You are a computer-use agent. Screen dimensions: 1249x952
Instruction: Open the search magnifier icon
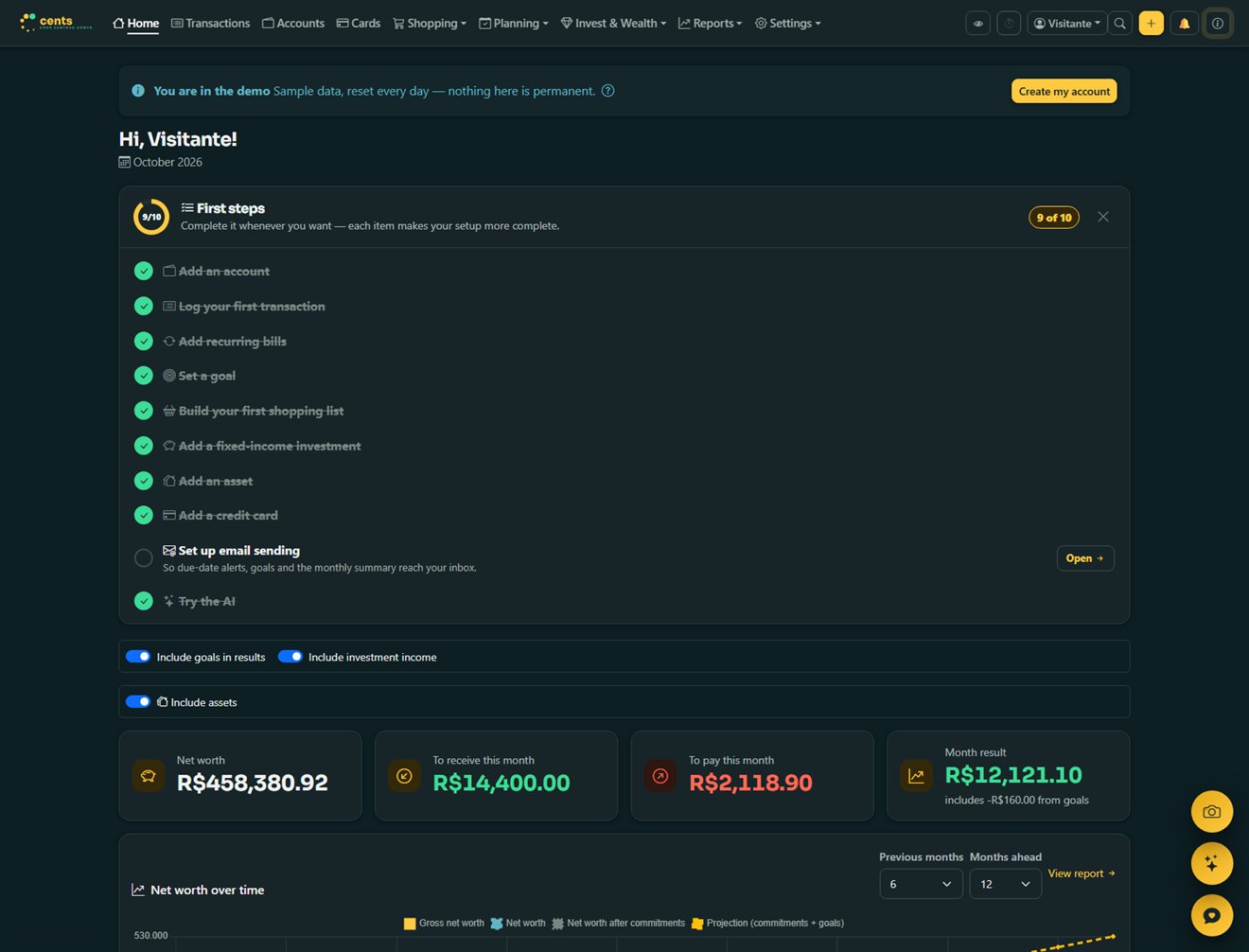click(x=1120, y=24)
